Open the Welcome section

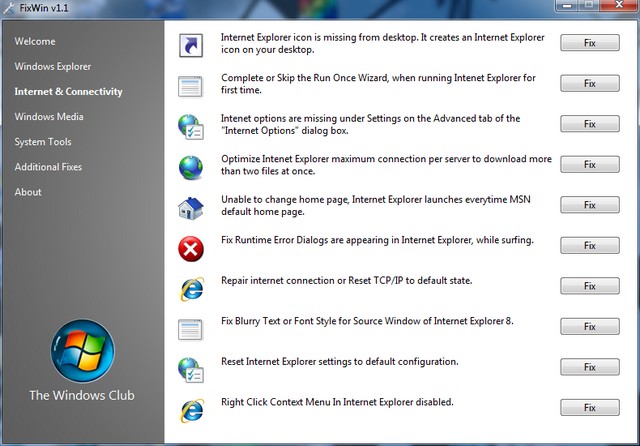[35, 41]
